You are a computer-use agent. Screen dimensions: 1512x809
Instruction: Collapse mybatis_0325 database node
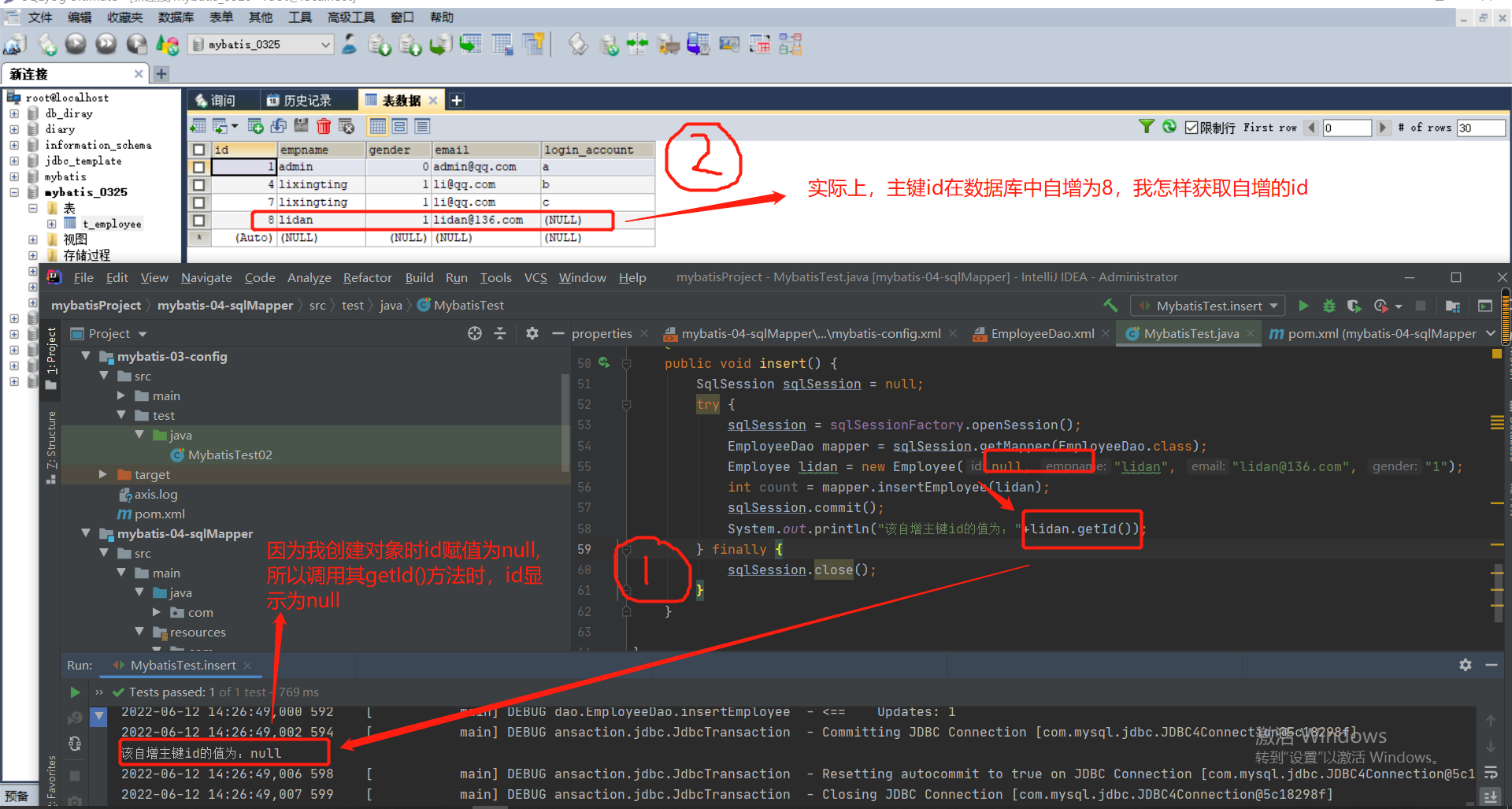[x=14, y=192]
